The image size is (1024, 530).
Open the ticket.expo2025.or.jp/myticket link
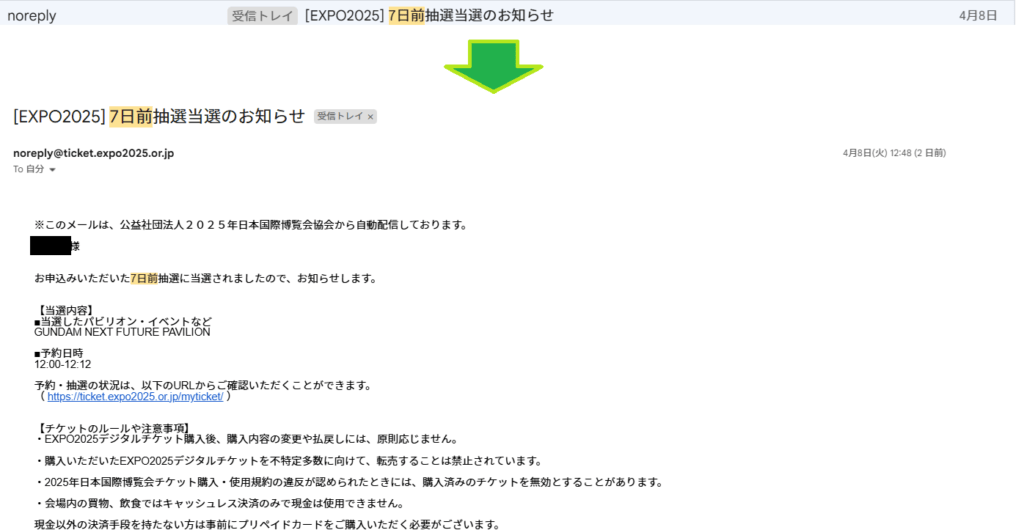[135, 396]
